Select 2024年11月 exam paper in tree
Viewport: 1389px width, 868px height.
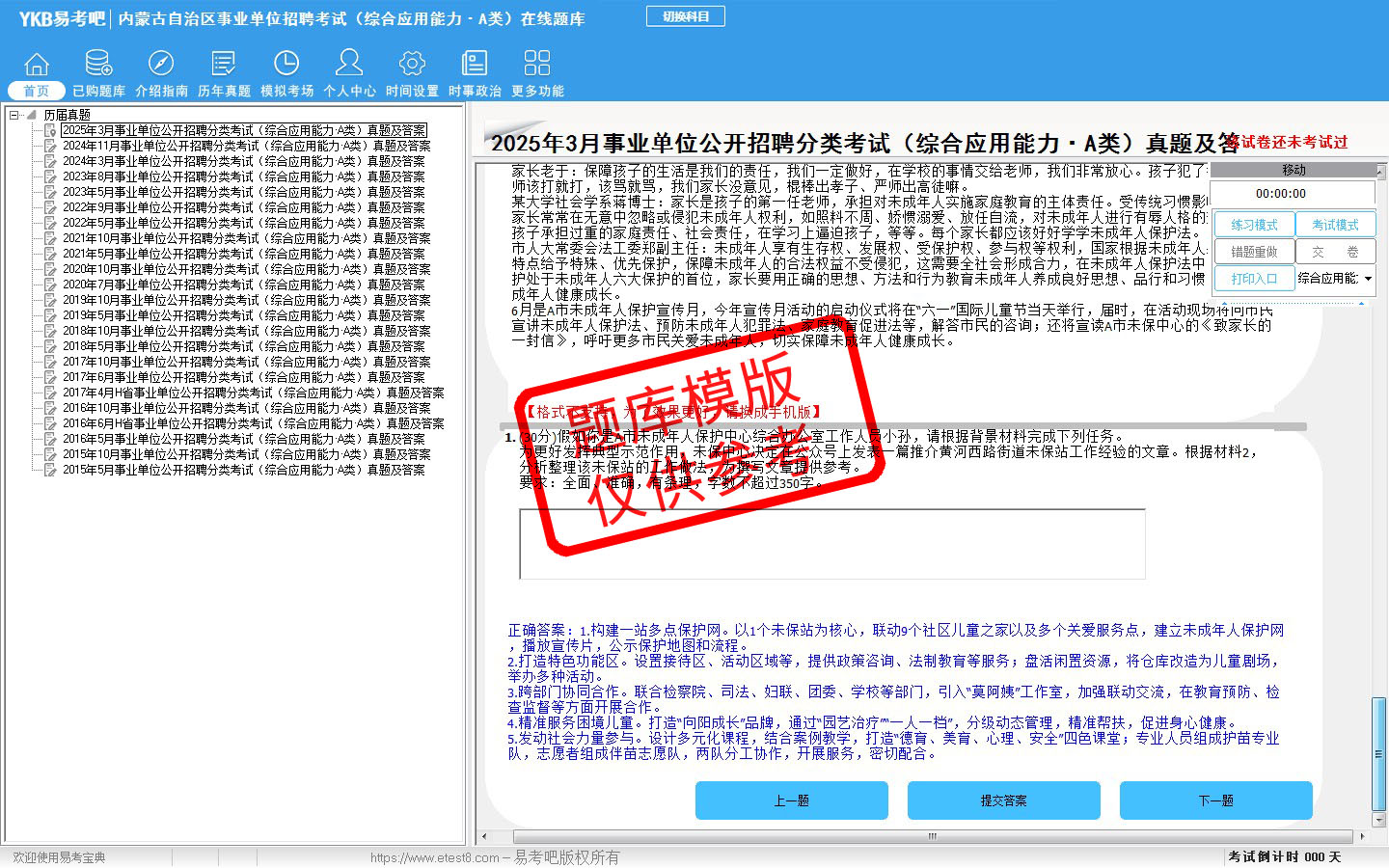(246, 146)
